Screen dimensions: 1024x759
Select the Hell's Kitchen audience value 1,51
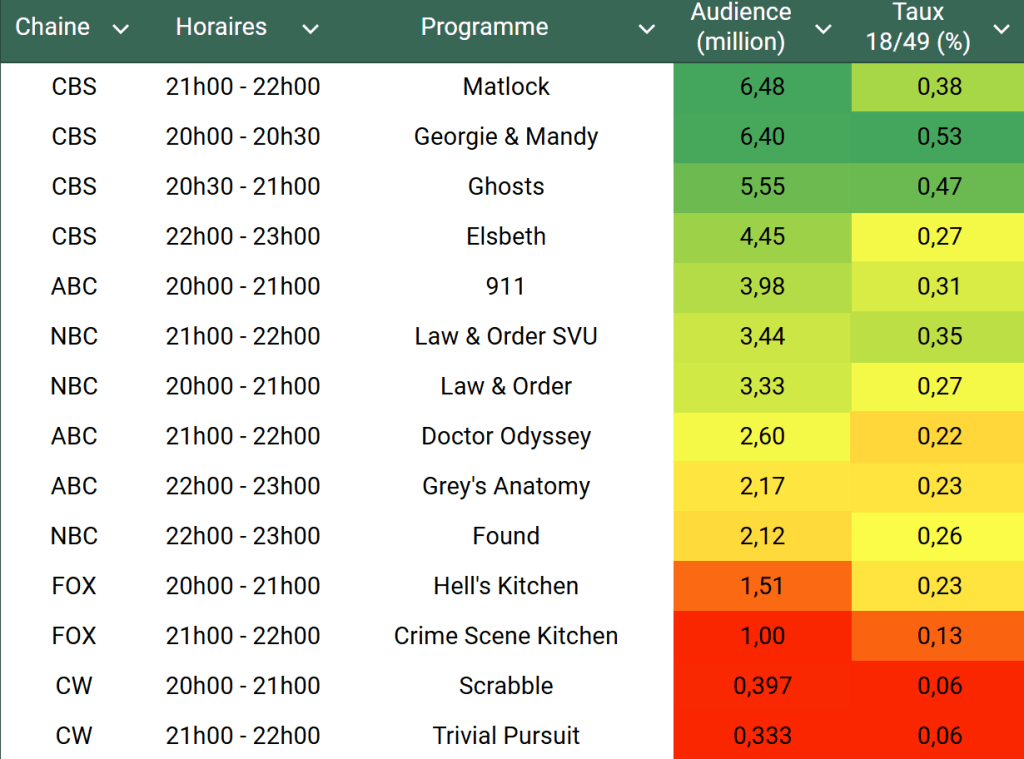click(x=762, y=586)
